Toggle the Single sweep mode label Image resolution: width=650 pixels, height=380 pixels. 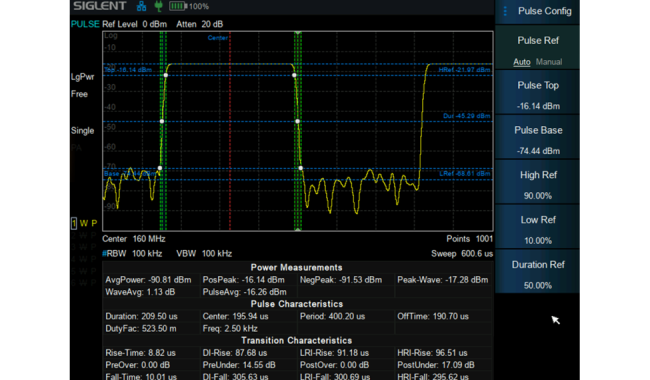pos(82,131)
